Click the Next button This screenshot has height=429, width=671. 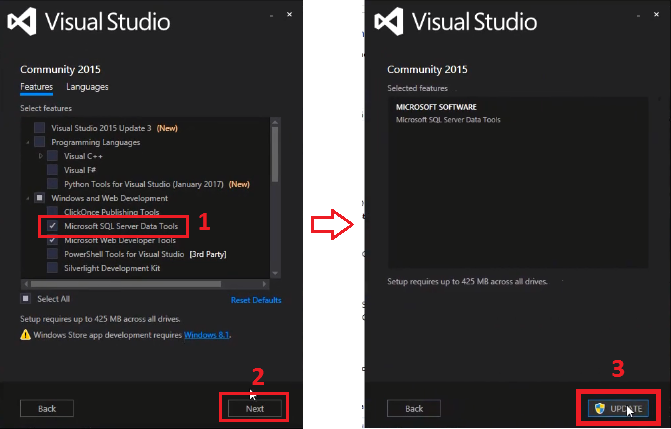(255, 408)
